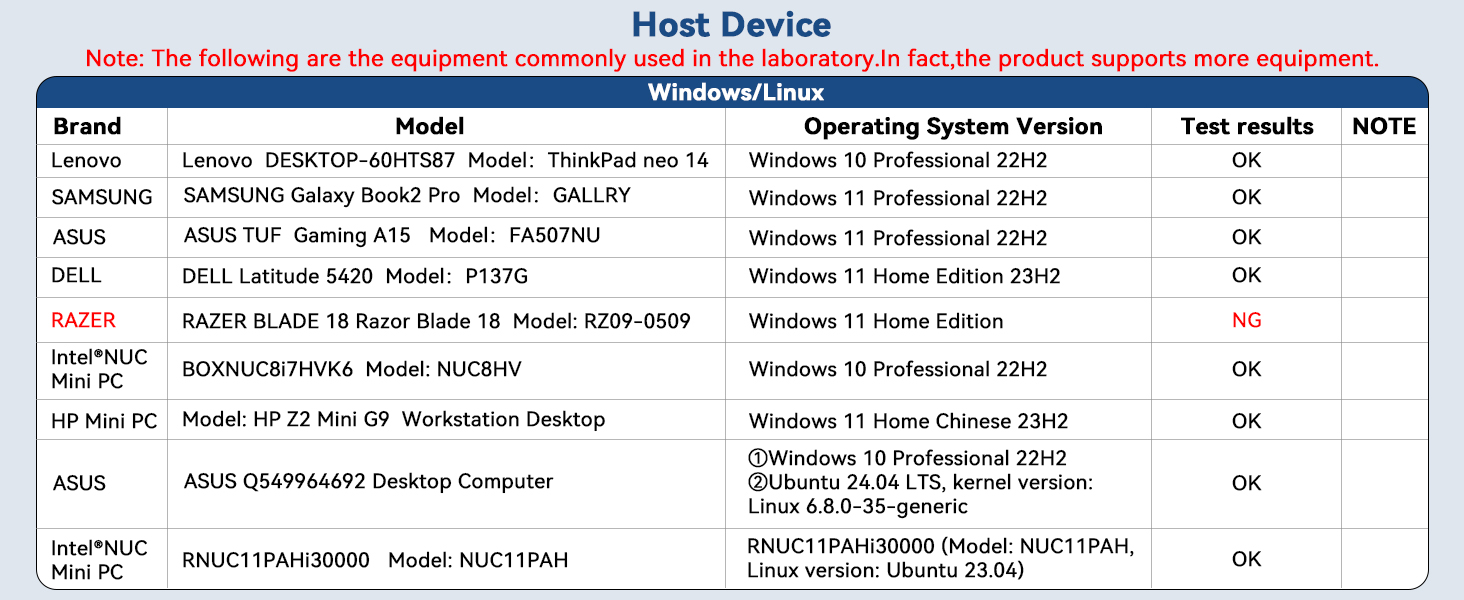The height and width of the screenshot is (600, 1464).
Task: Click the OK result in the NUC11PAH row
Action: click(1247, 559)
